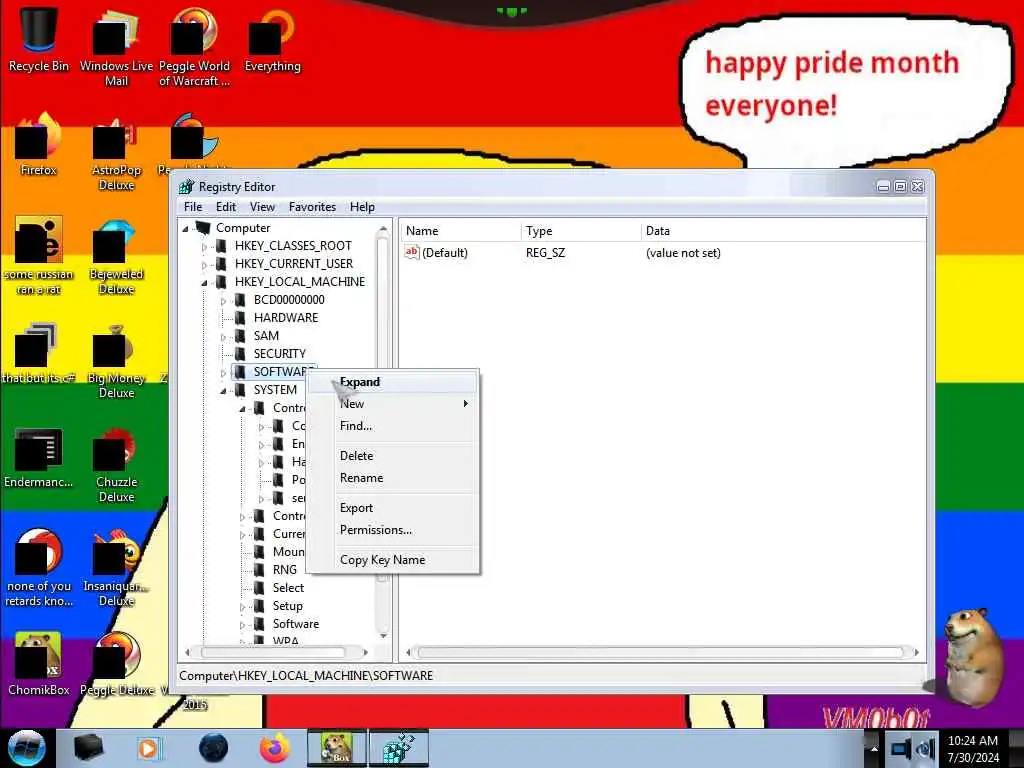Open the Help menu
This screenshot has width=1024, height=768.
coord(362,207)
